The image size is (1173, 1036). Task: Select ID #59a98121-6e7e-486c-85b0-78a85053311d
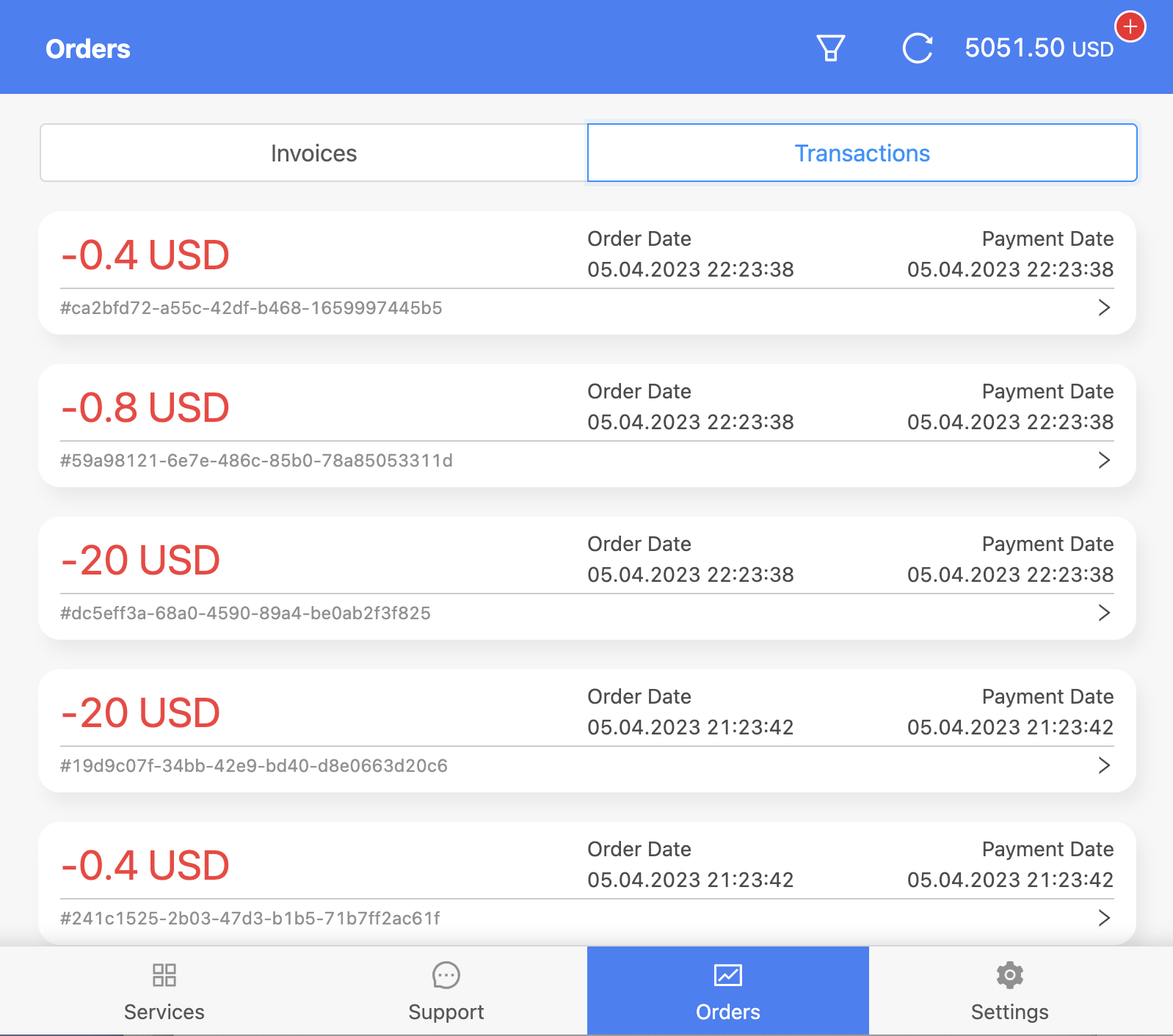(x=256, y=461)
